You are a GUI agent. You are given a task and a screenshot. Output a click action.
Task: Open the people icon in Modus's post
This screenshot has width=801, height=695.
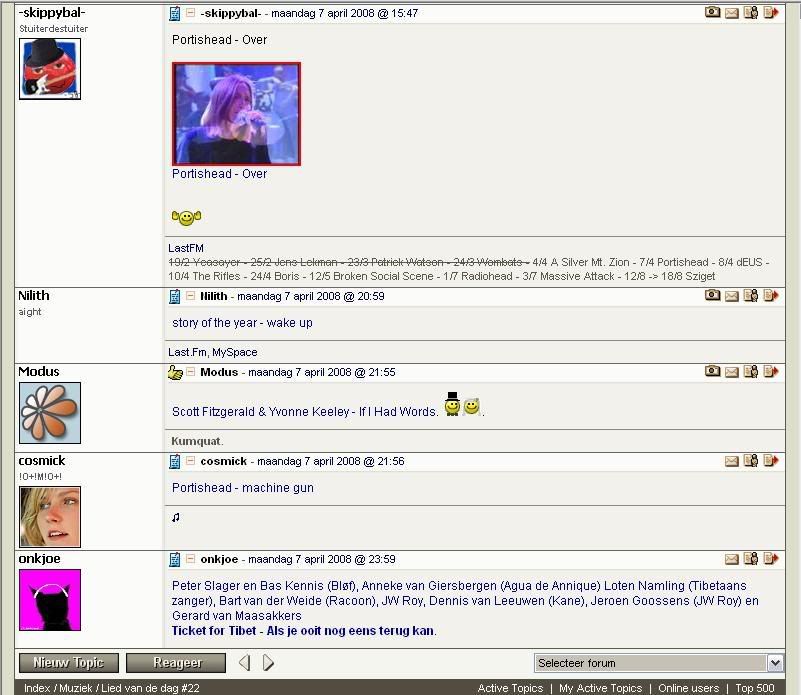point(751,371)
